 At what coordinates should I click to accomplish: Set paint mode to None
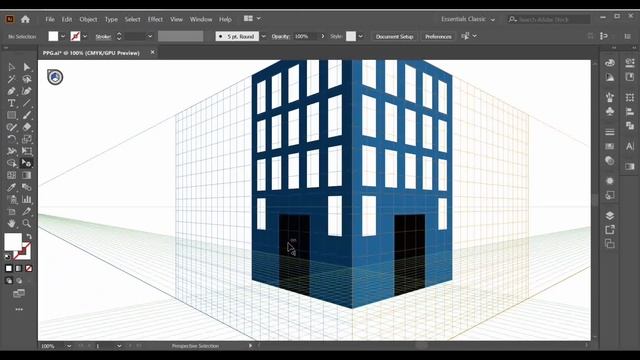[29, 268]
